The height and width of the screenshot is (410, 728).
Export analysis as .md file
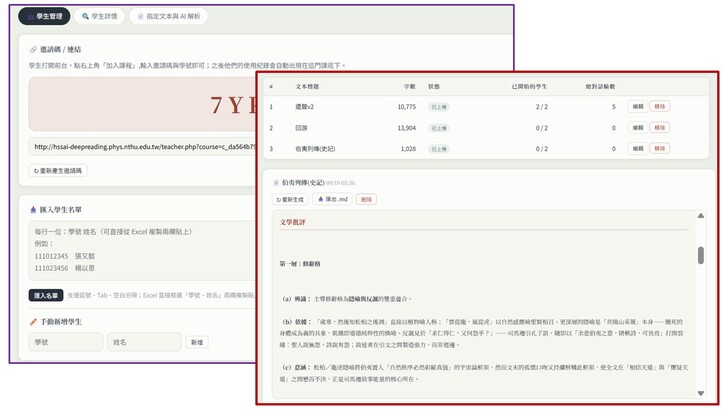click(332, 199)
